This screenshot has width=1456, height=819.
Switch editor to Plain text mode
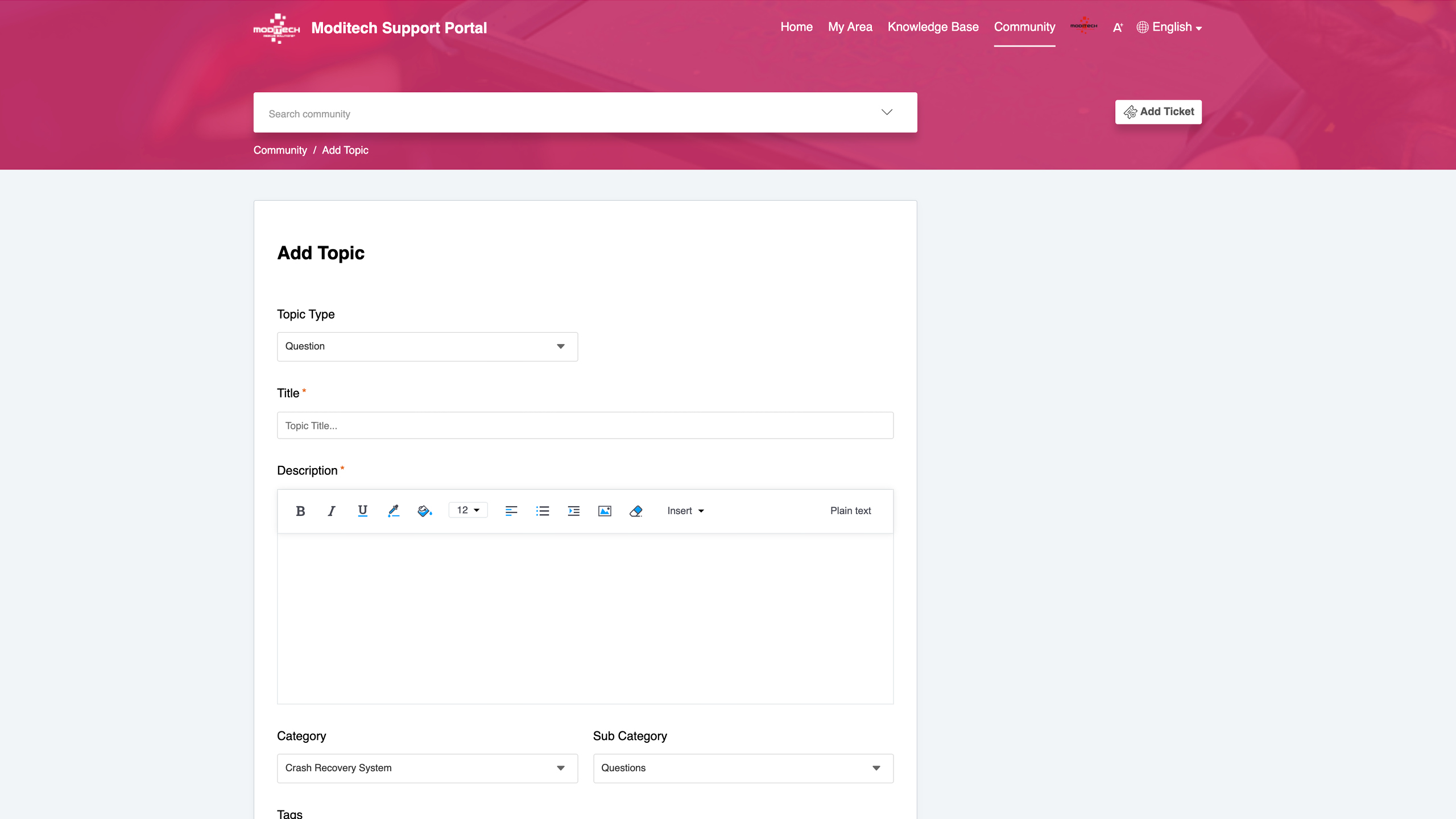tap(850, 511)
